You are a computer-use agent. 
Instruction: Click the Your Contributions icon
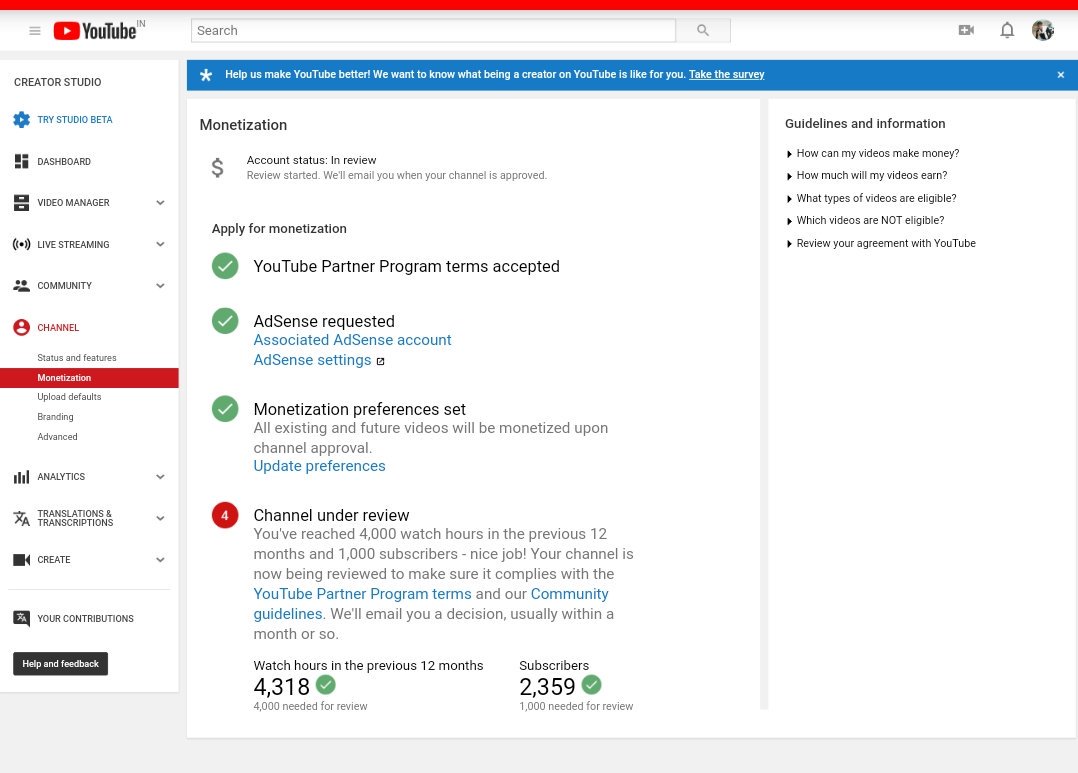coord(21,619)
